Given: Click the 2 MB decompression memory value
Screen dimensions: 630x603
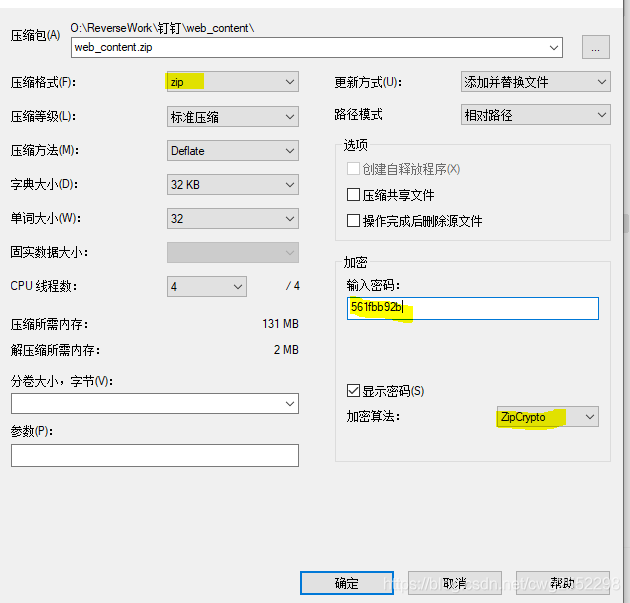Looking at the screenshot, I should pos(286,350).
